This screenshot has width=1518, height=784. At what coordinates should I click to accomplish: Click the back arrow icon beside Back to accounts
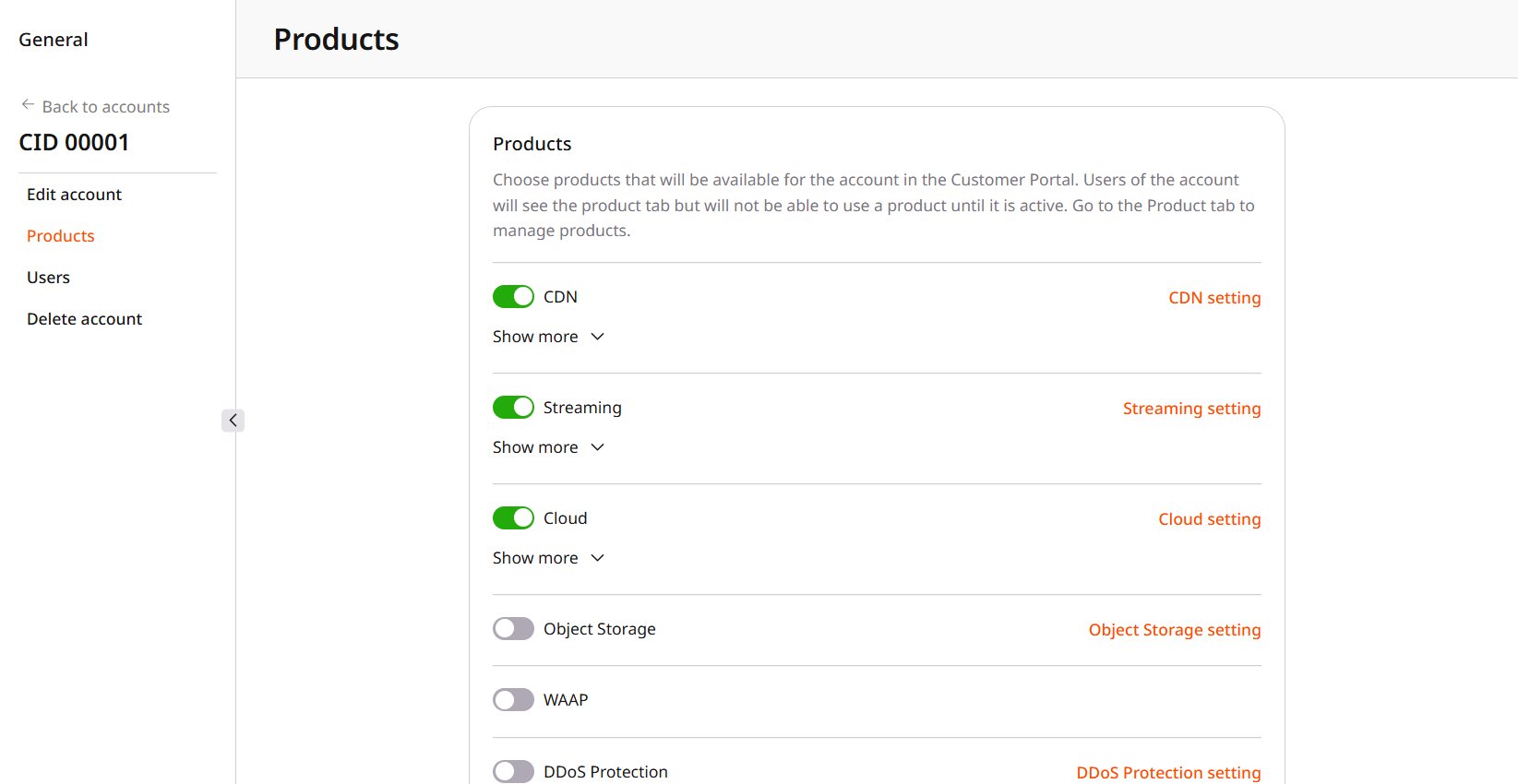coord(28,105)
